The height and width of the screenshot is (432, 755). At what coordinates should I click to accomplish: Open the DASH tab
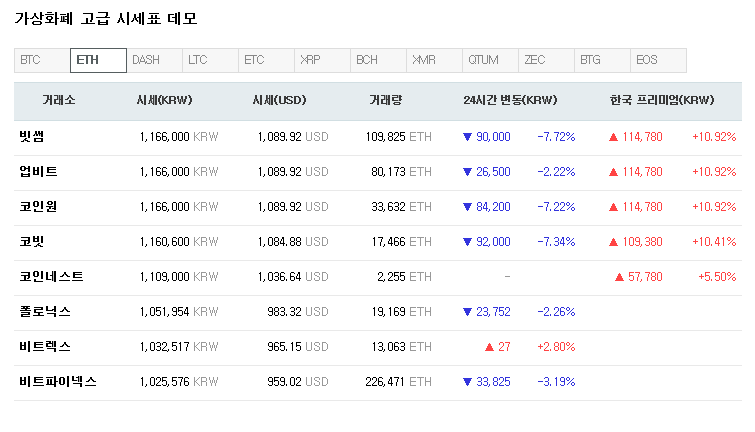coord(154,61)
